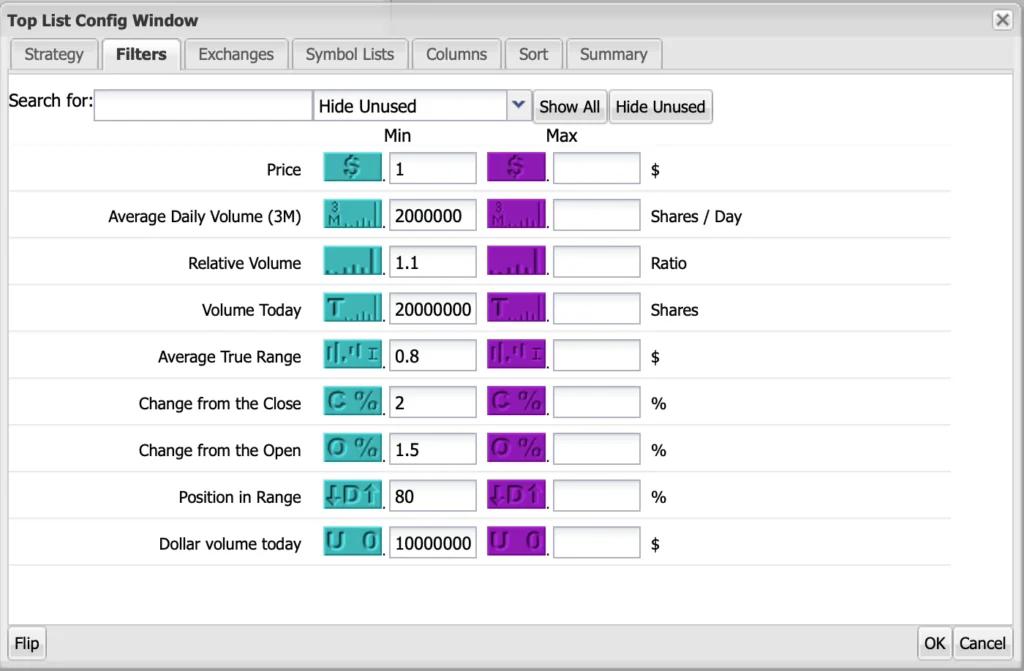
Task: Click the teal Min Position in Range icon
Action: [x=352, y=496]
